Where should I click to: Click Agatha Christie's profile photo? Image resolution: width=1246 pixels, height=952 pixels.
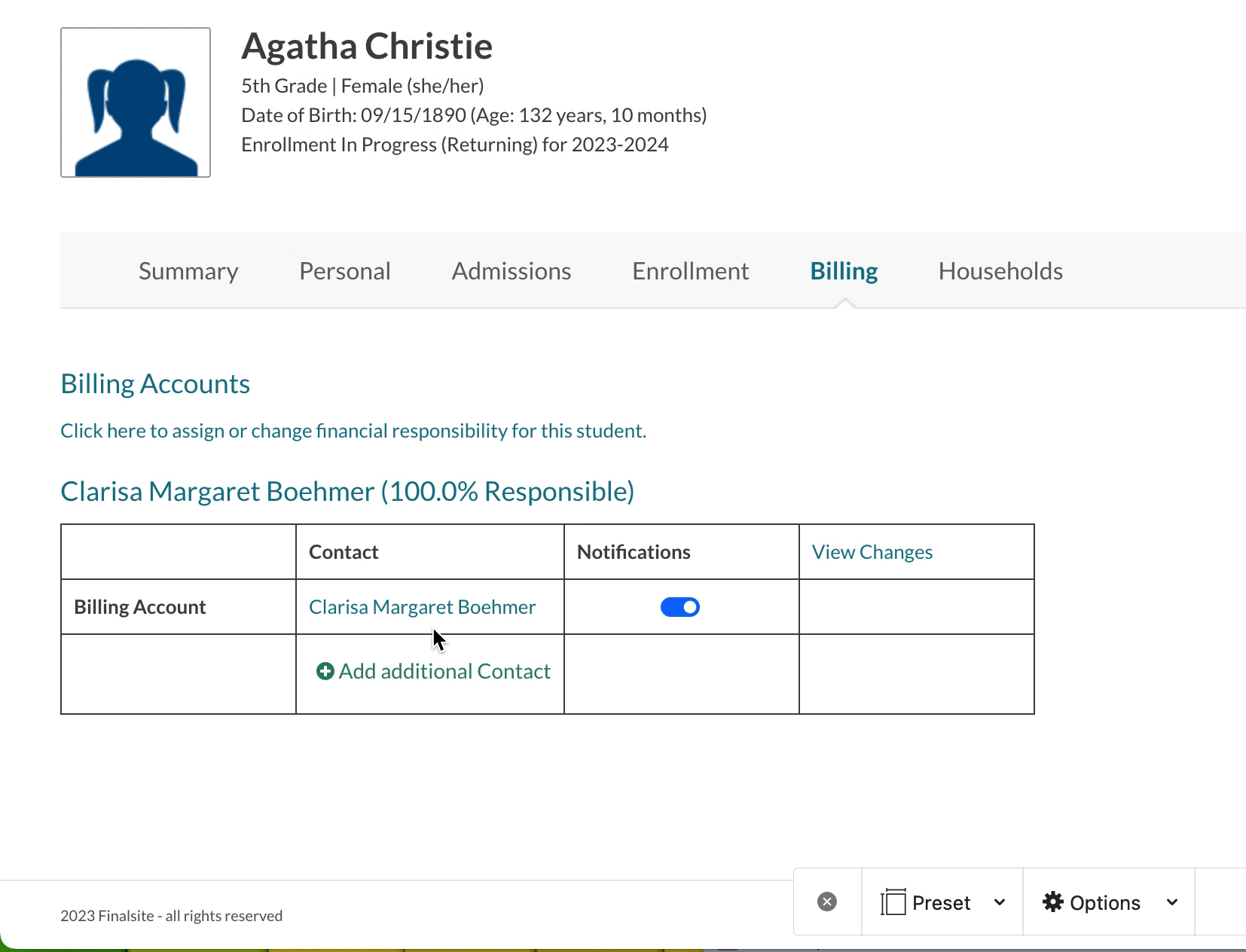(136, 102)
